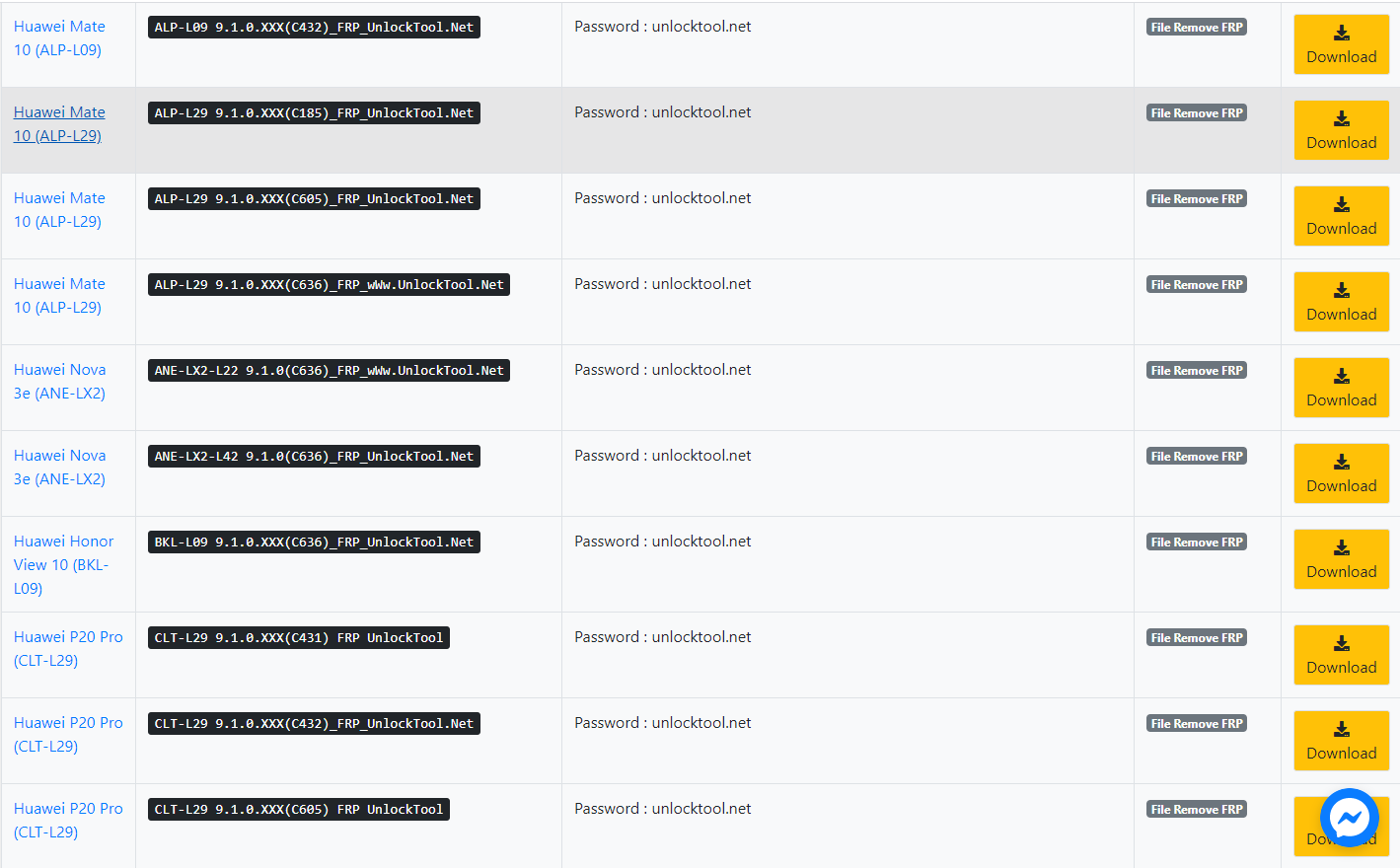
Task: Click File Remove FRP badge in ALP-L29 C605 row
Action: pyautogui.click(x=1197, y=199)
